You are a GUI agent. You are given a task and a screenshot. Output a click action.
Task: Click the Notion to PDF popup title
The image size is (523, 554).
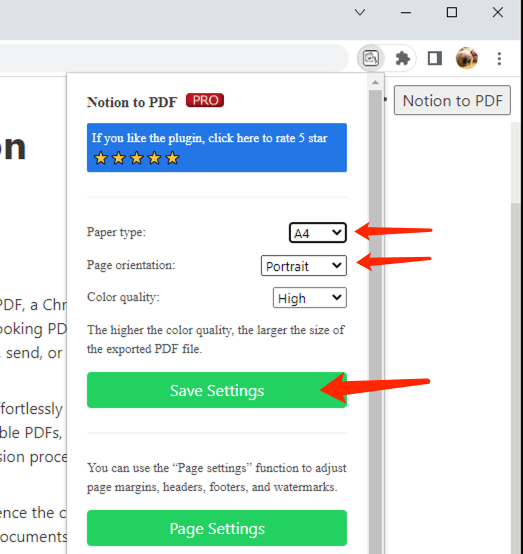coord(132,102)
